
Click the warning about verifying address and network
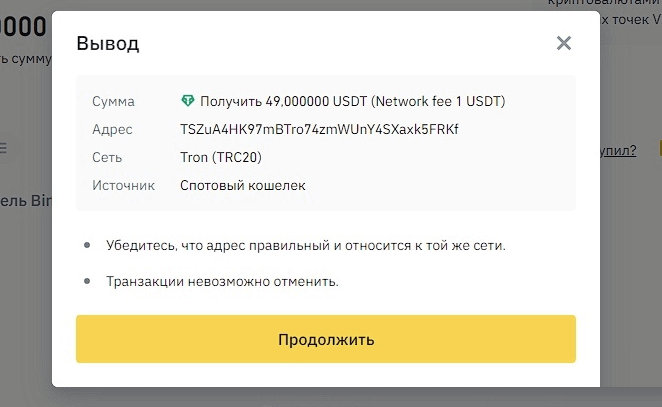coord(306,245)
